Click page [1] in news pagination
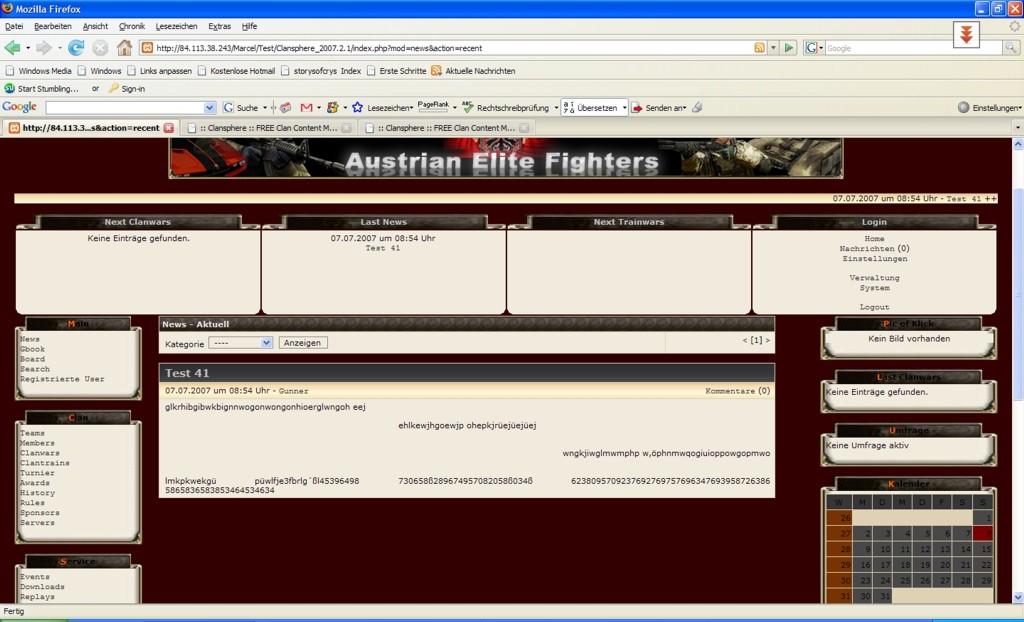1024x622 pixels. pos(756,340)
